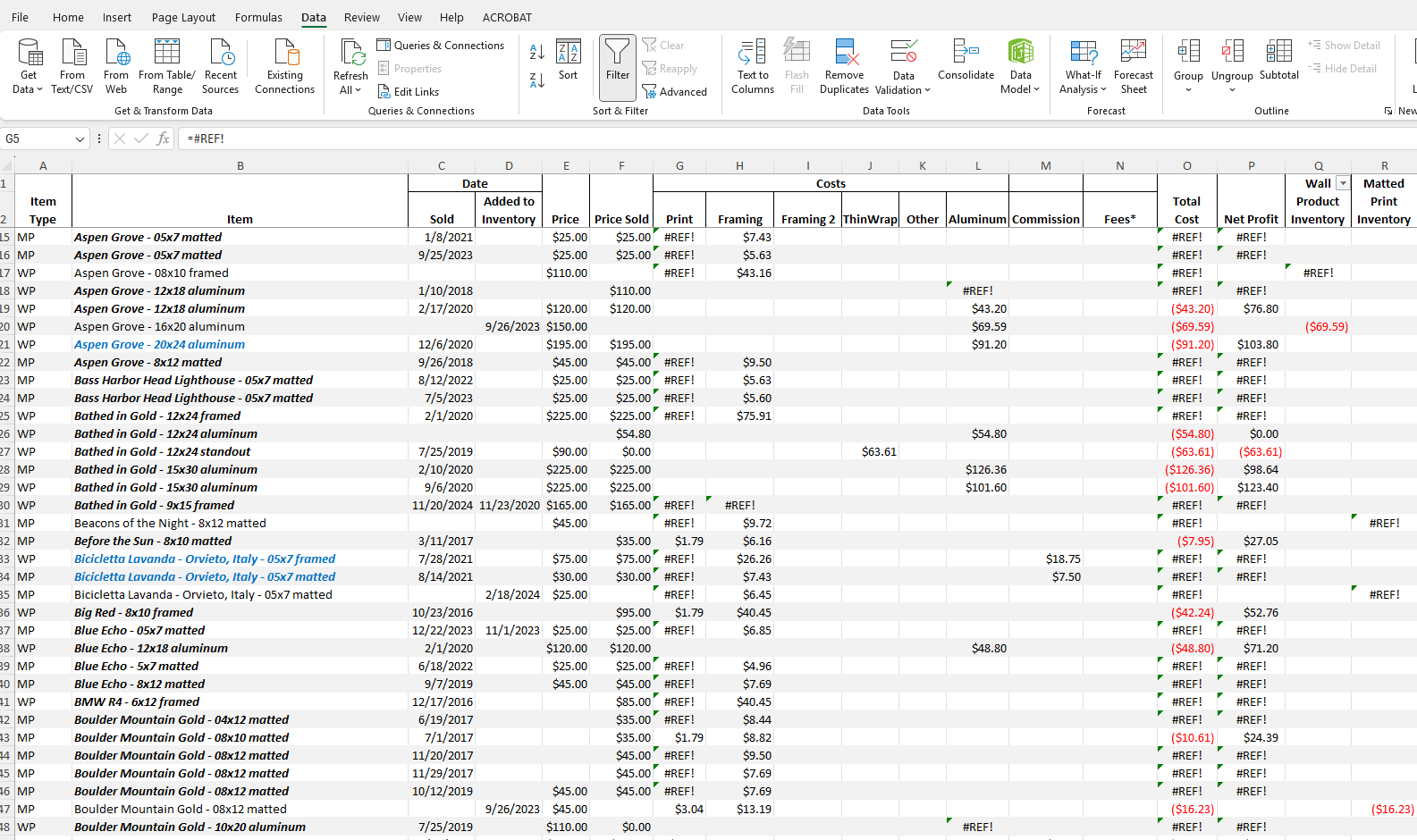This screenshot has width=1417, height=840.
Task: Select cell "Bathed in Gold - 12x24 standout"
Action: (x=240, y=451)
